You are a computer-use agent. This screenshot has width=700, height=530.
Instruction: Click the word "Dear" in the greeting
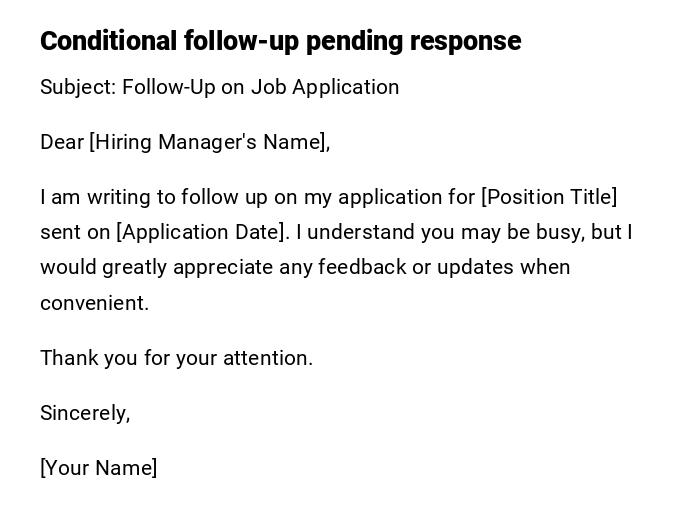point(62,142)
